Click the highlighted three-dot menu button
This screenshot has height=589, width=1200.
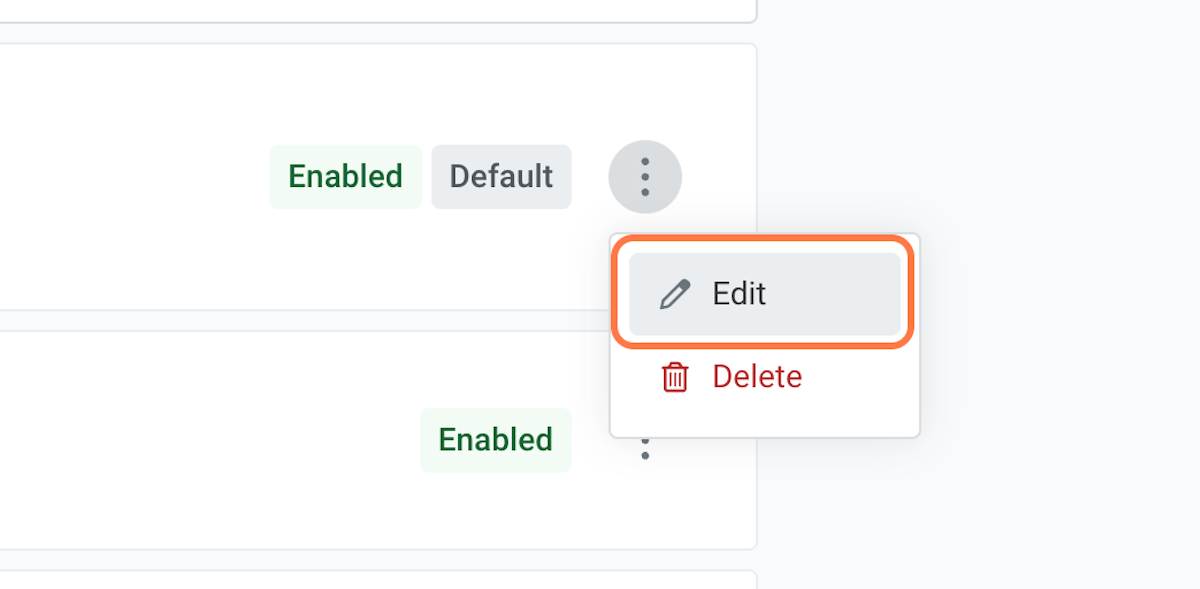(x=645, y=177)
